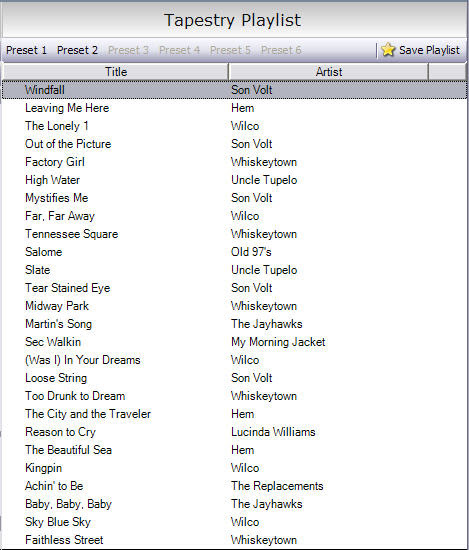Image resolution: width=469 pixels, height=550 pixels.
Task: Select the song Far, Far Away
Action: 60,216
